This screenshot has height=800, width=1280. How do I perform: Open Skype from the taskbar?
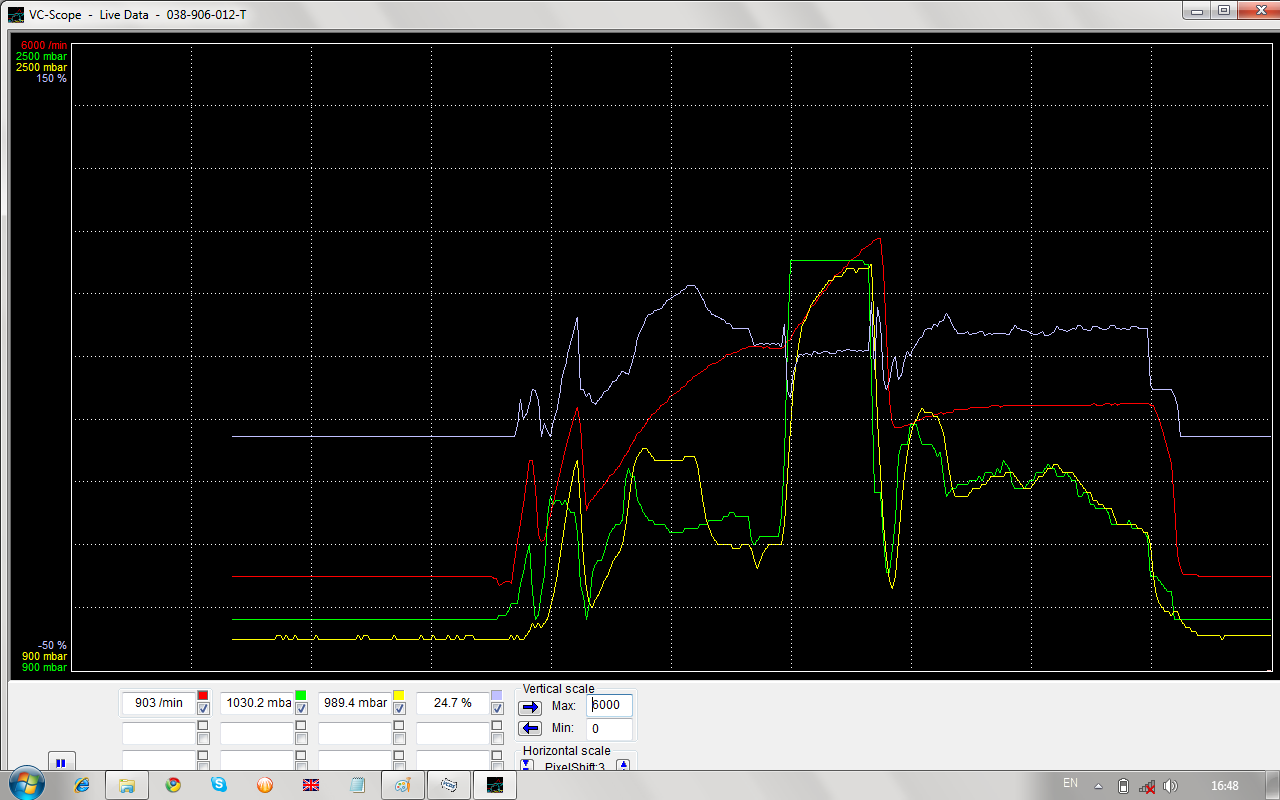coord(219,785)
